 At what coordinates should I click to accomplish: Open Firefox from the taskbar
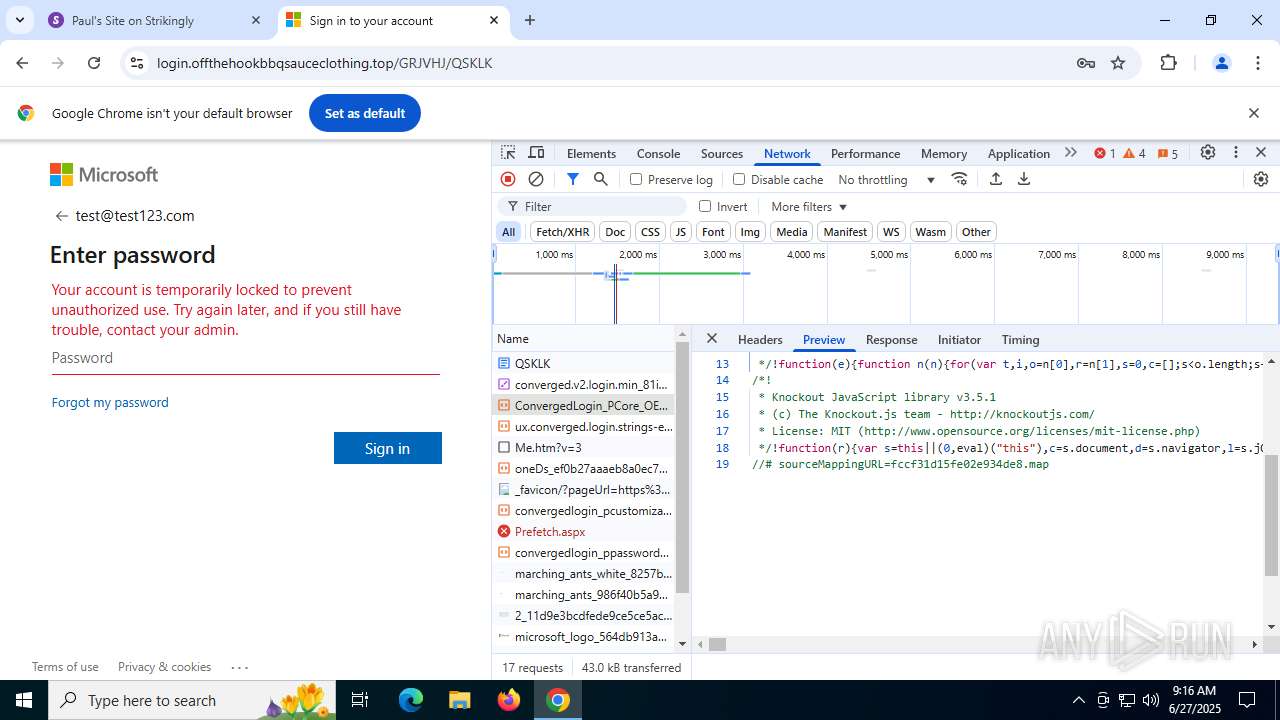pyautogui.click(x=509, y=700)
